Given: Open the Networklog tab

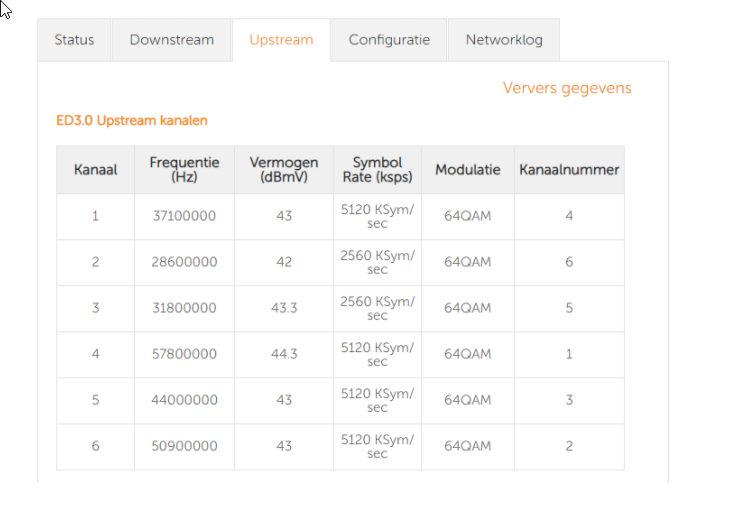Looking at the screenshot, I should pyautogui.click(x=504, y=40).
